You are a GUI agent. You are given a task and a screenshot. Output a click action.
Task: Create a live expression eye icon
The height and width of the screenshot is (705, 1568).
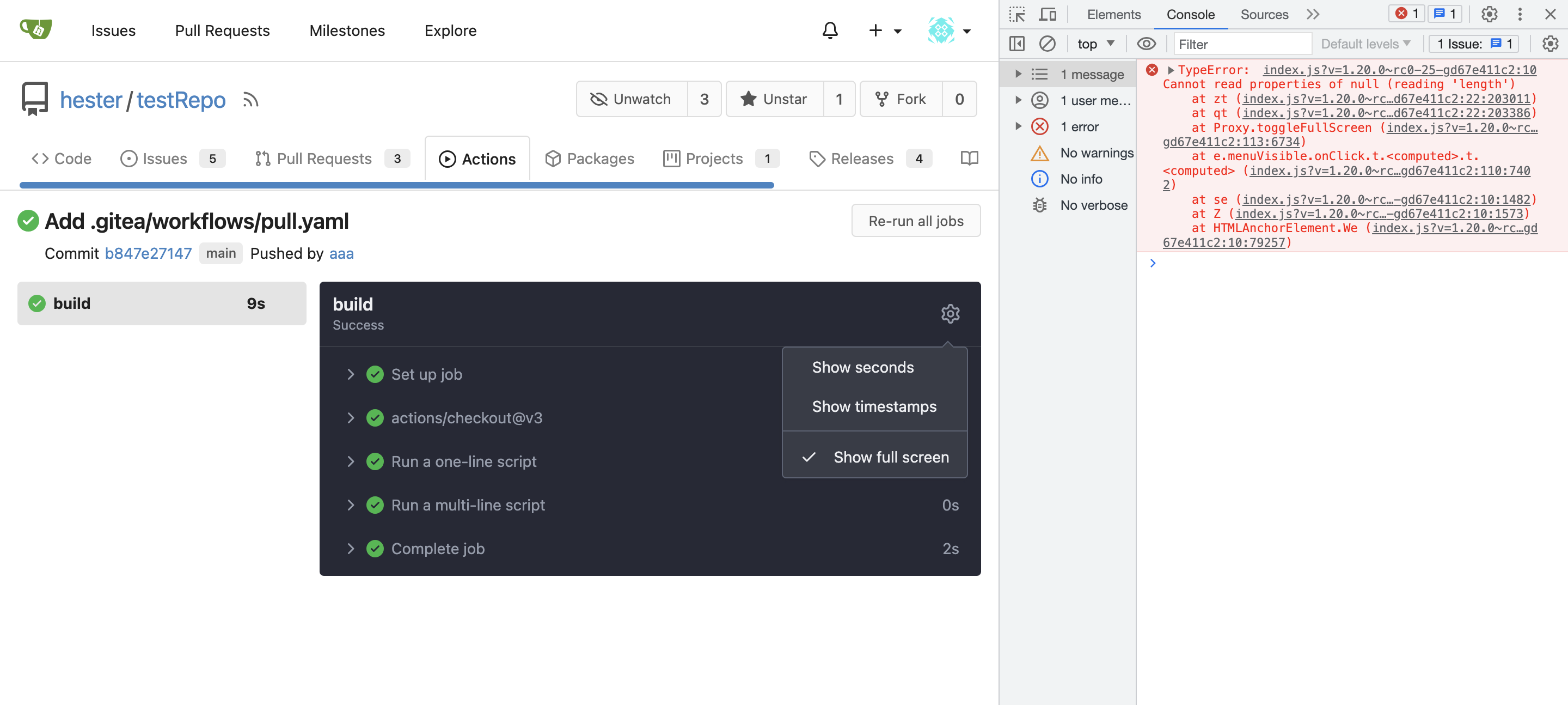[1146, 44]
